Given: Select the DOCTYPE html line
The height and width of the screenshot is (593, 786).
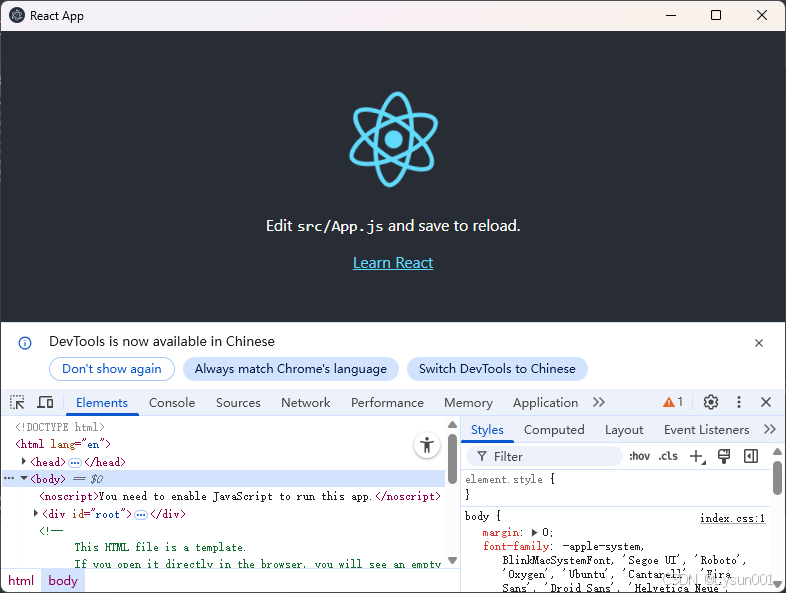Looking at the screenshot, I should click(x=60, y=427).
